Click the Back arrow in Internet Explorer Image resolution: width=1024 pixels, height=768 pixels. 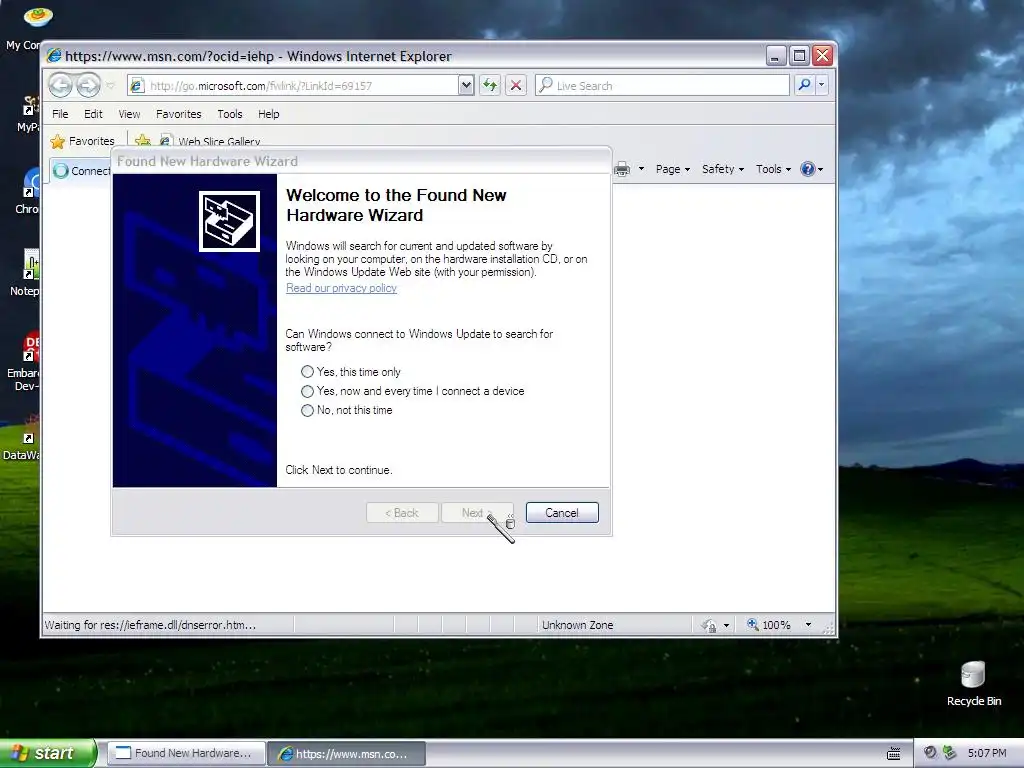(60, 85)
